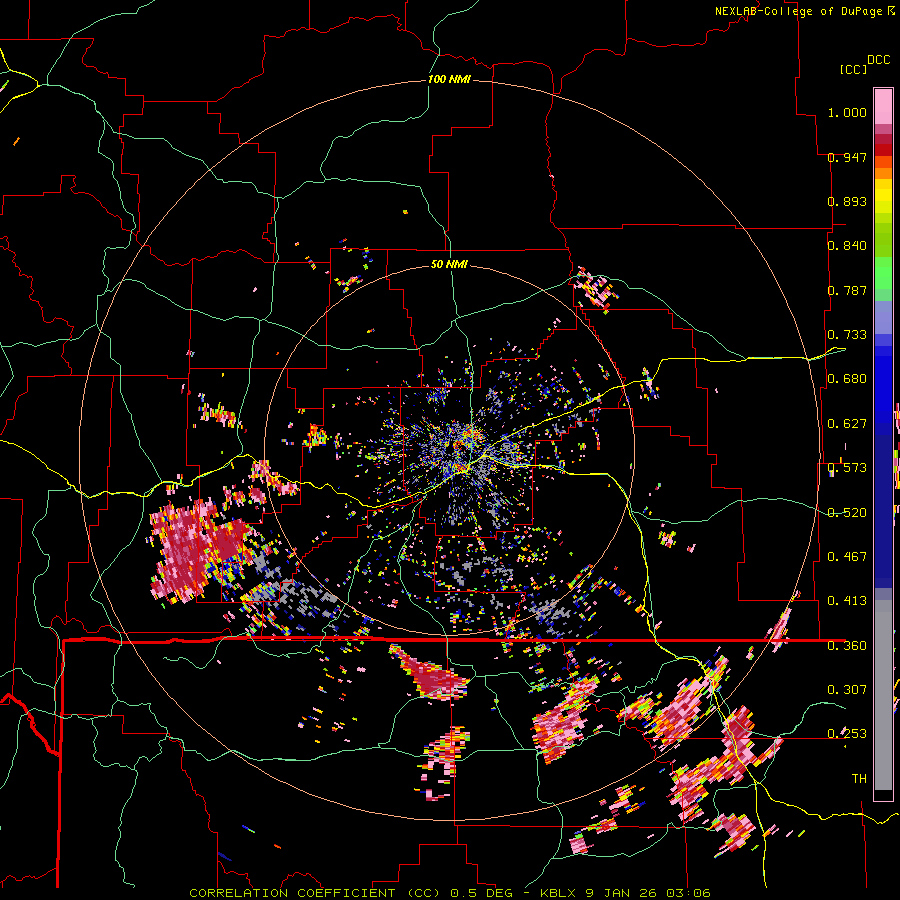Click the Correlation Coefficient KBLX caption text
This screenshot has width=900, height=900.
coord(449,893)
